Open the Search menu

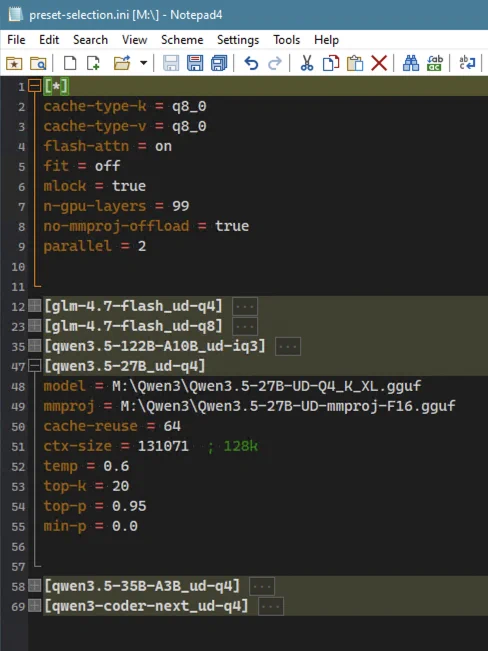pyautogui.click(x=91, y=40)
